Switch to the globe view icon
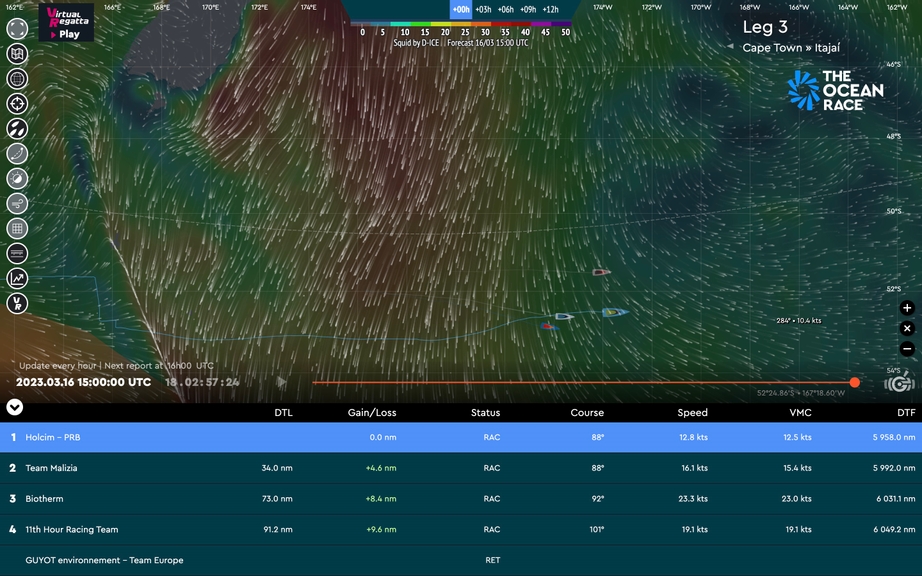This screenshot has width=922, height=576. click(x=17, y=79)
